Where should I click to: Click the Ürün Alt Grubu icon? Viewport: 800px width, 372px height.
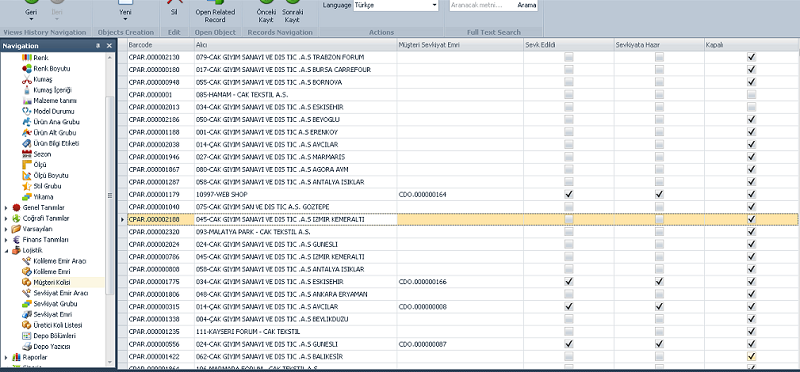27,133
